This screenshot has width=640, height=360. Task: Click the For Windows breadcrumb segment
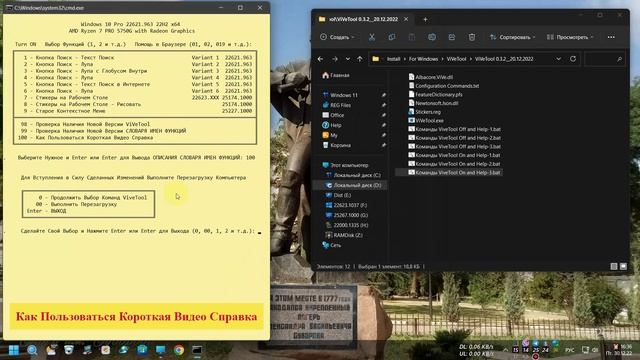(423, 59)
